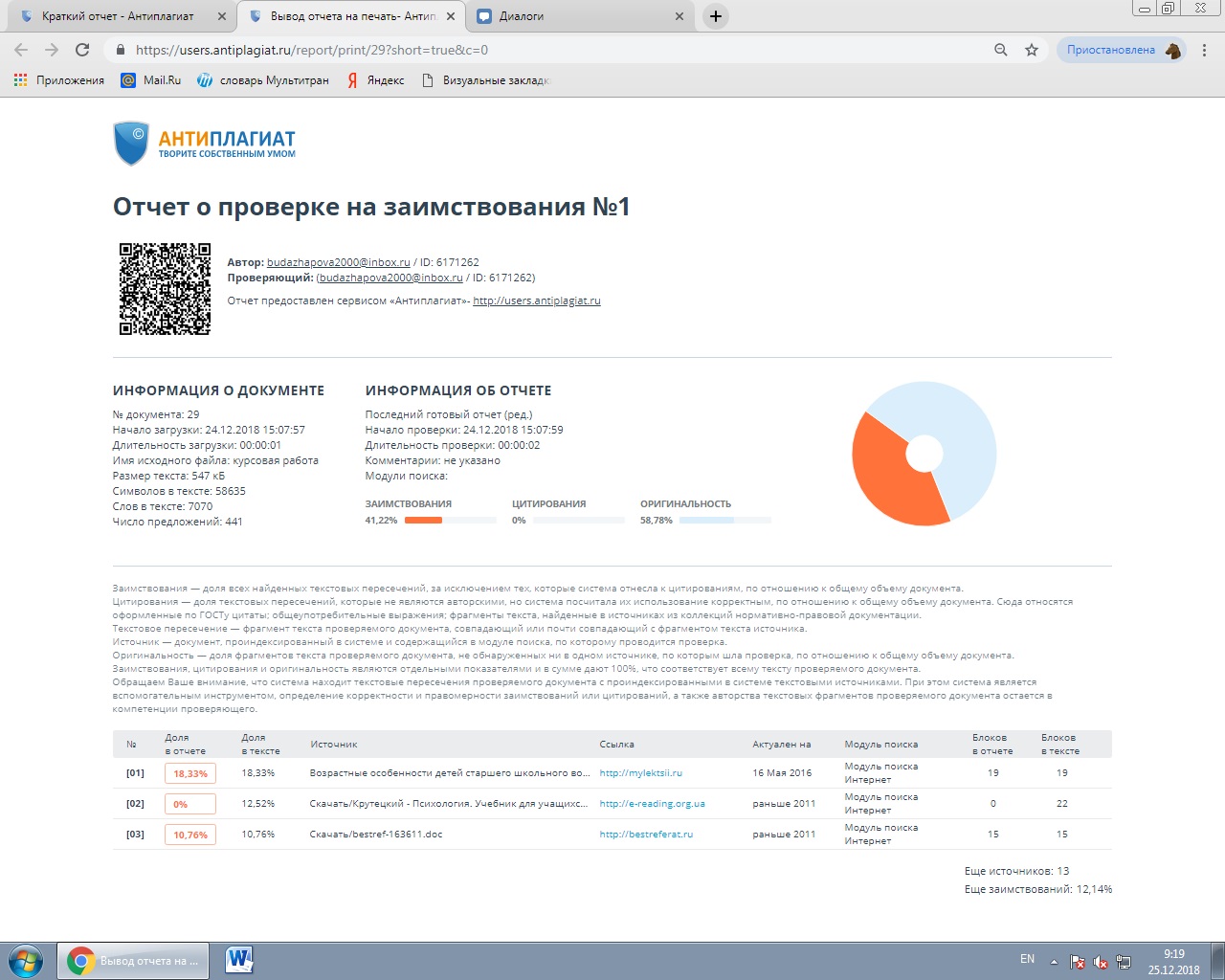This screenshot has width=1225, height=980.
Task: Click the Antiplagiat shield logo
Action: [x=131, y=144]
